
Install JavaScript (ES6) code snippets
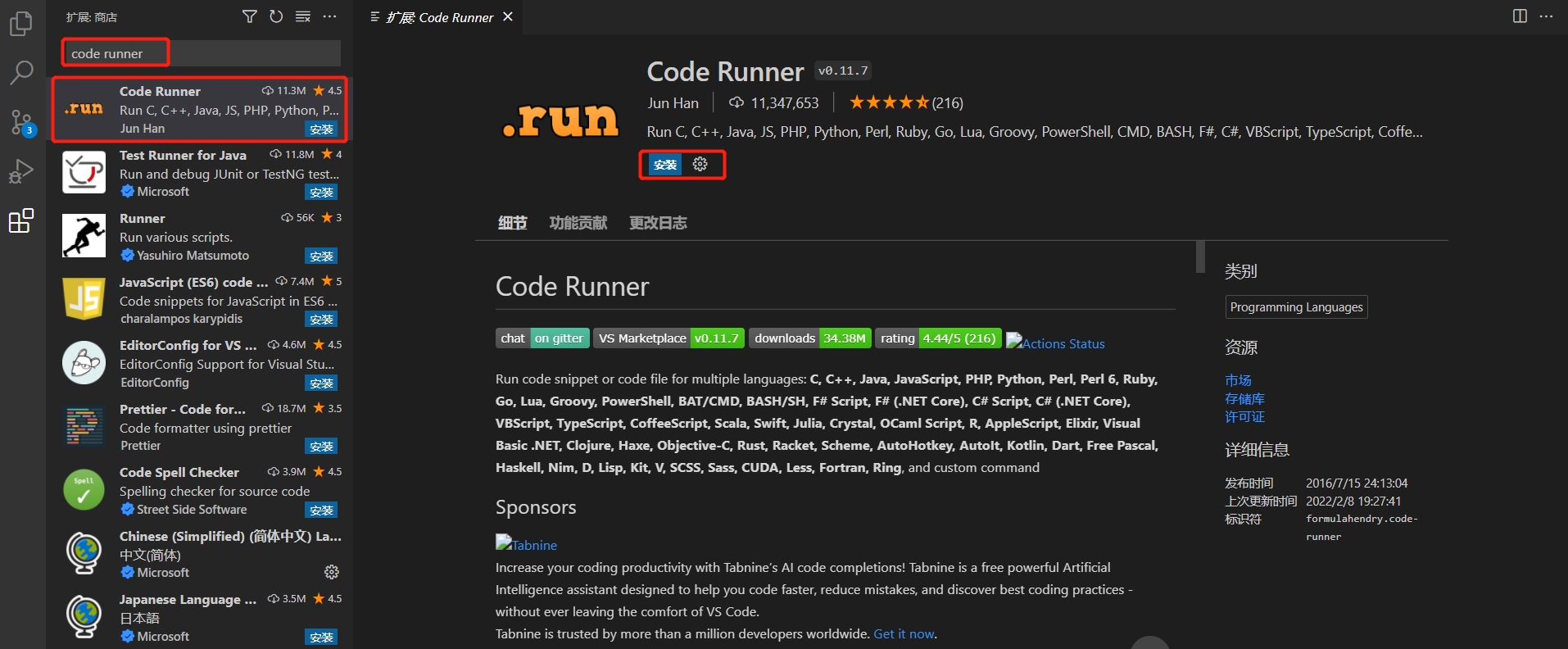321,320
